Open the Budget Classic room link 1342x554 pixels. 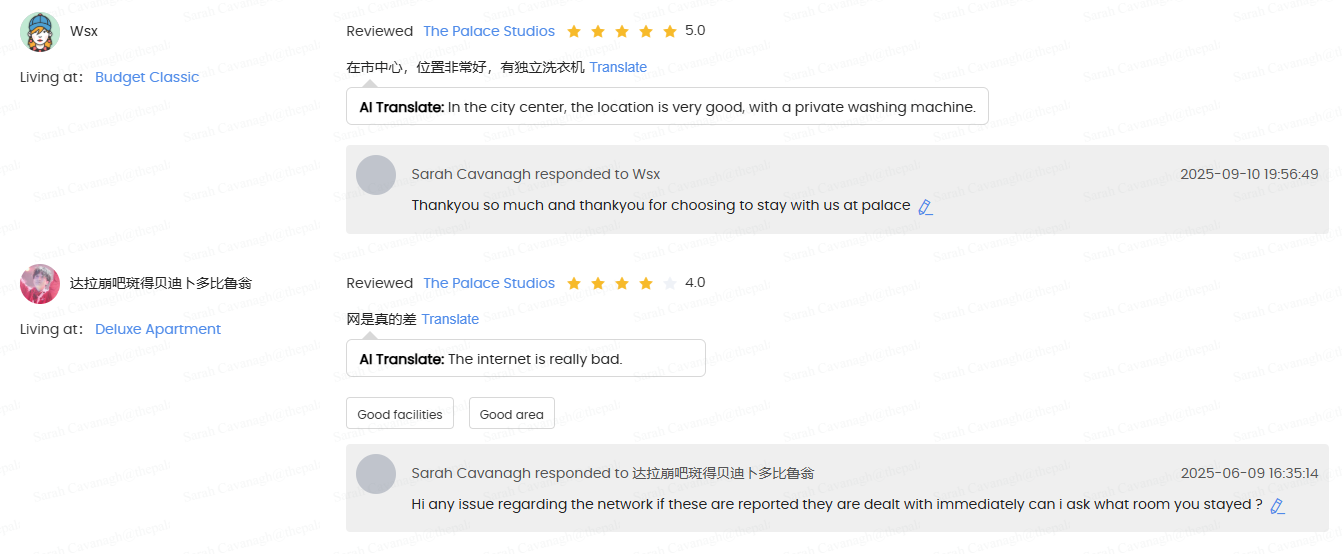pos(147,77)
